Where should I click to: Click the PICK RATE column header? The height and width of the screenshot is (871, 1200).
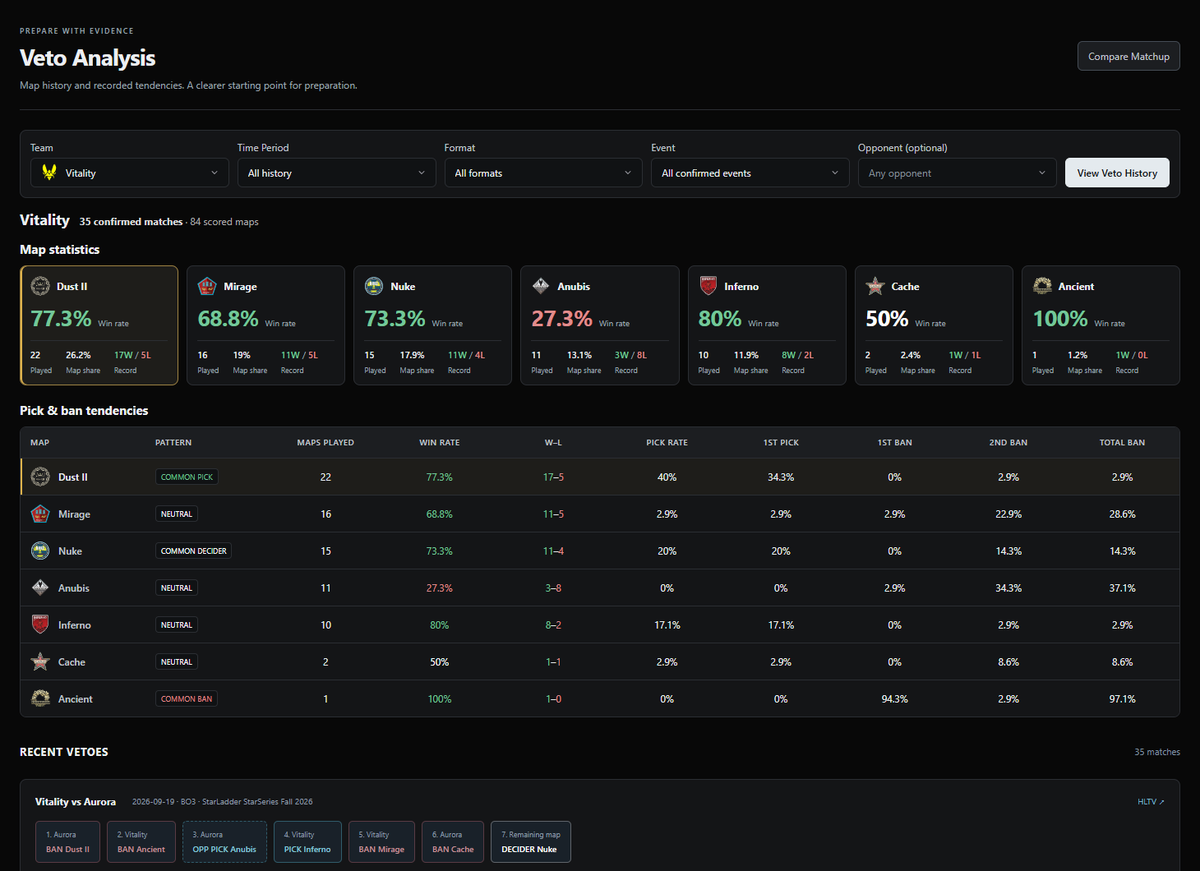tap(665, 442)
